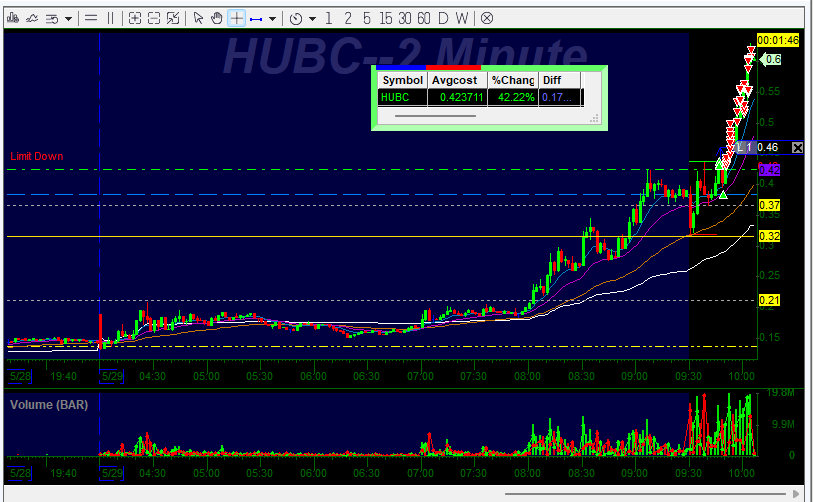
Task: Click the position panel resize grip
Action: (595, 119)
